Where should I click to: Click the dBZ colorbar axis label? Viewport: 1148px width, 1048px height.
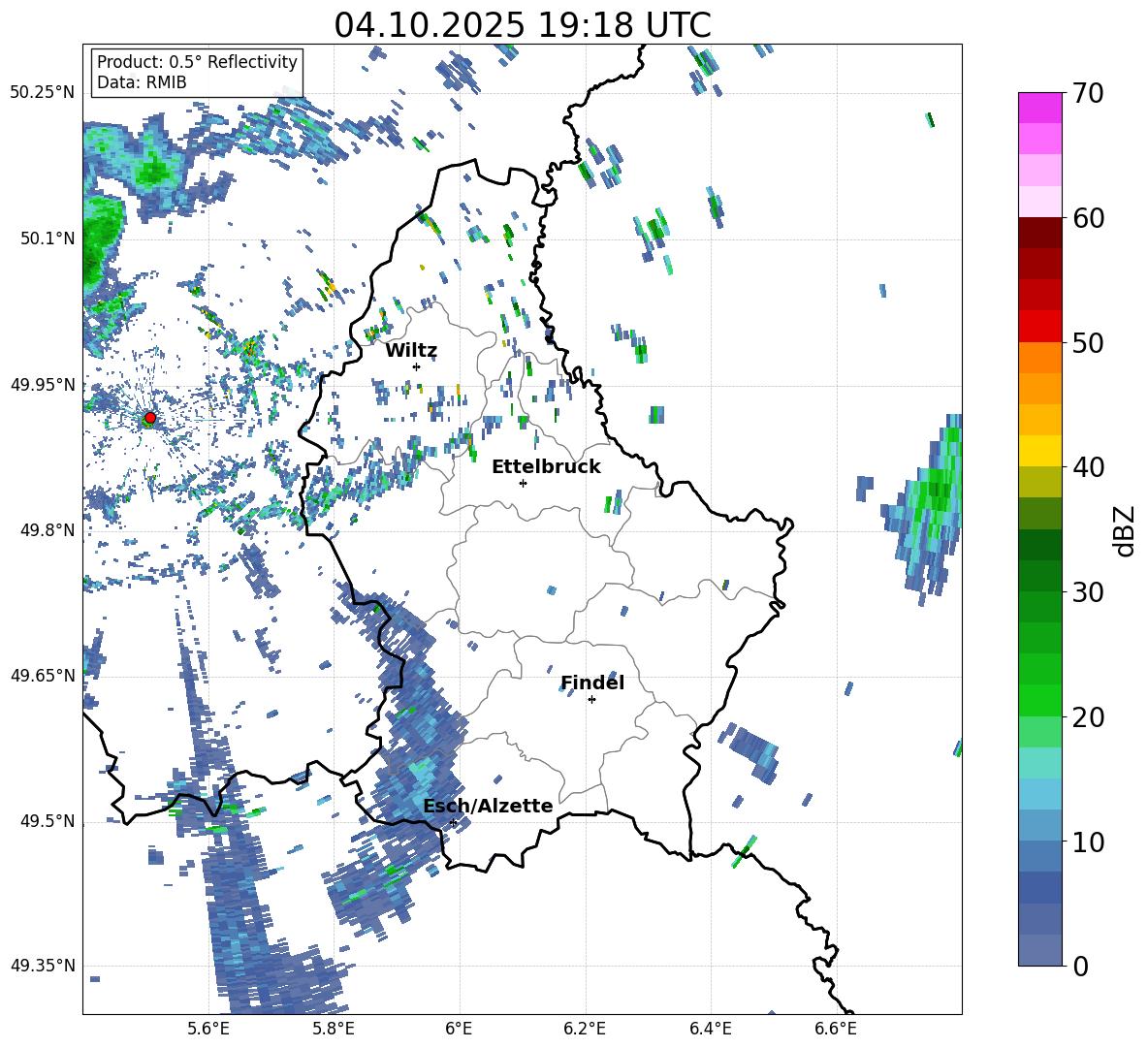1126,530
